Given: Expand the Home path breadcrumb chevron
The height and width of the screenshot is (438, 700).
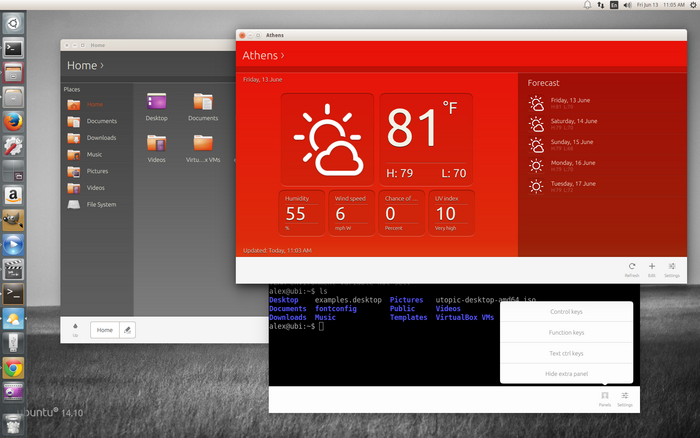Looking at the screenshot, I should 102,66.
